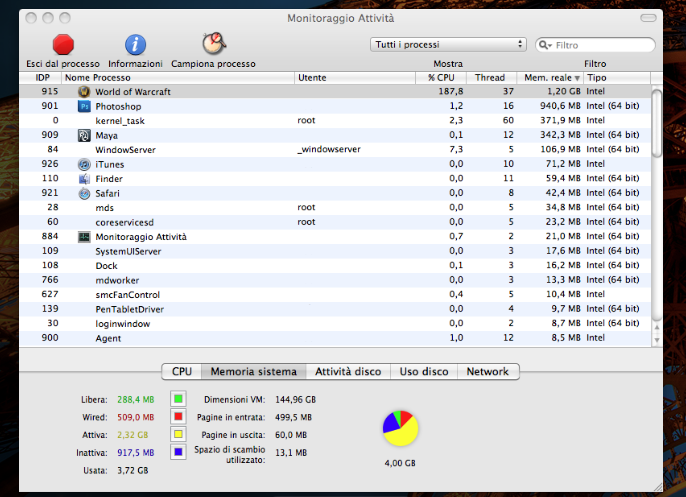The width and height of the screenshot is (686, 497).
Task: Click the blue Inattiva color swatch
Action: [178, 452]
